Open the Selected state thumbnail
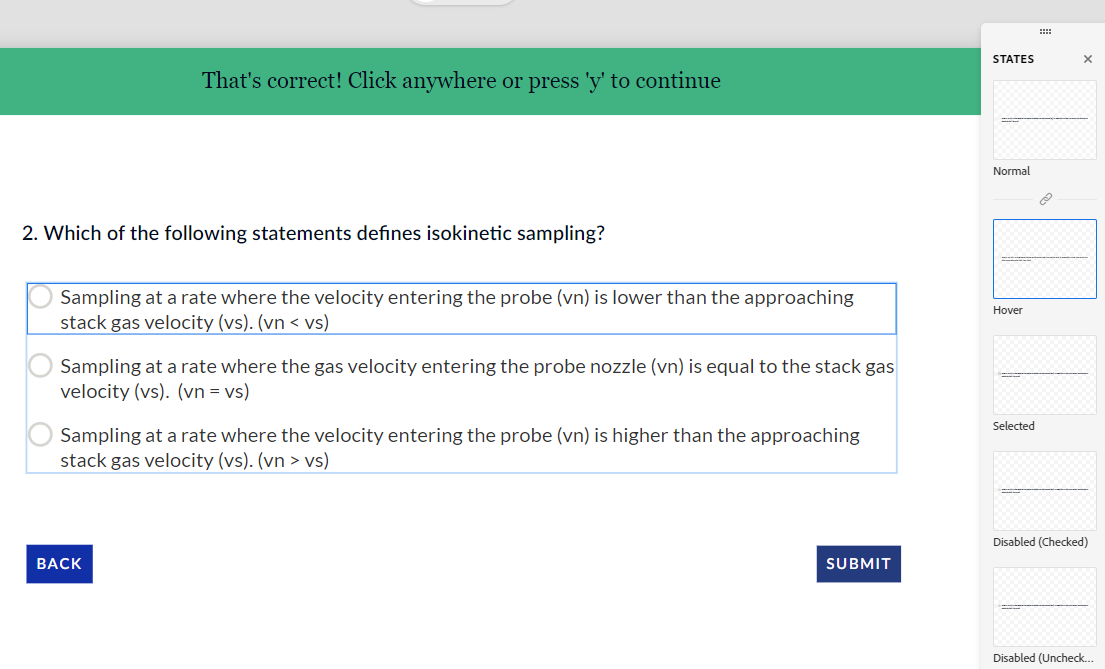 click(1044, 374)
